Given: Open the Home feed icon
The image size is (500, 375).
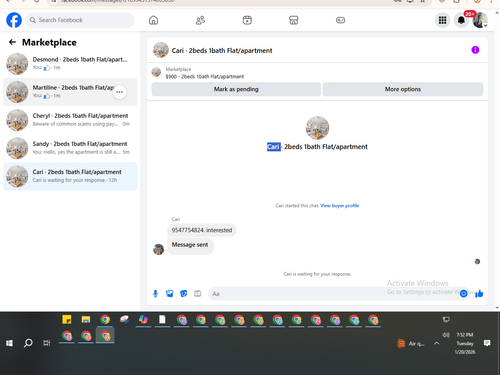Looking at the screenshot, I should pyautogui.click(x=153, y=20).
